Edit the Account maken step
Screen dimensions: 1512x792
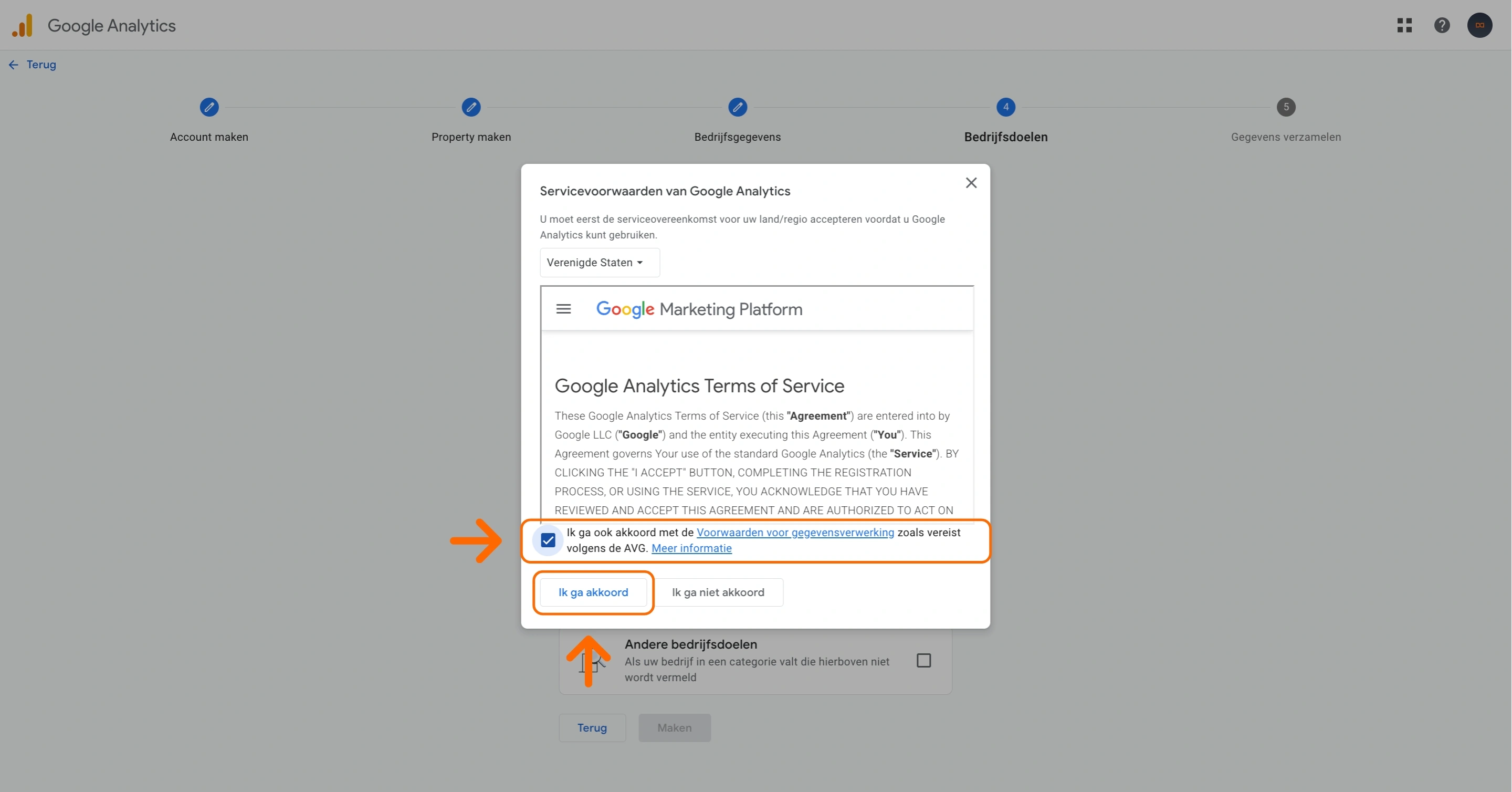click(x=209, y=107)
